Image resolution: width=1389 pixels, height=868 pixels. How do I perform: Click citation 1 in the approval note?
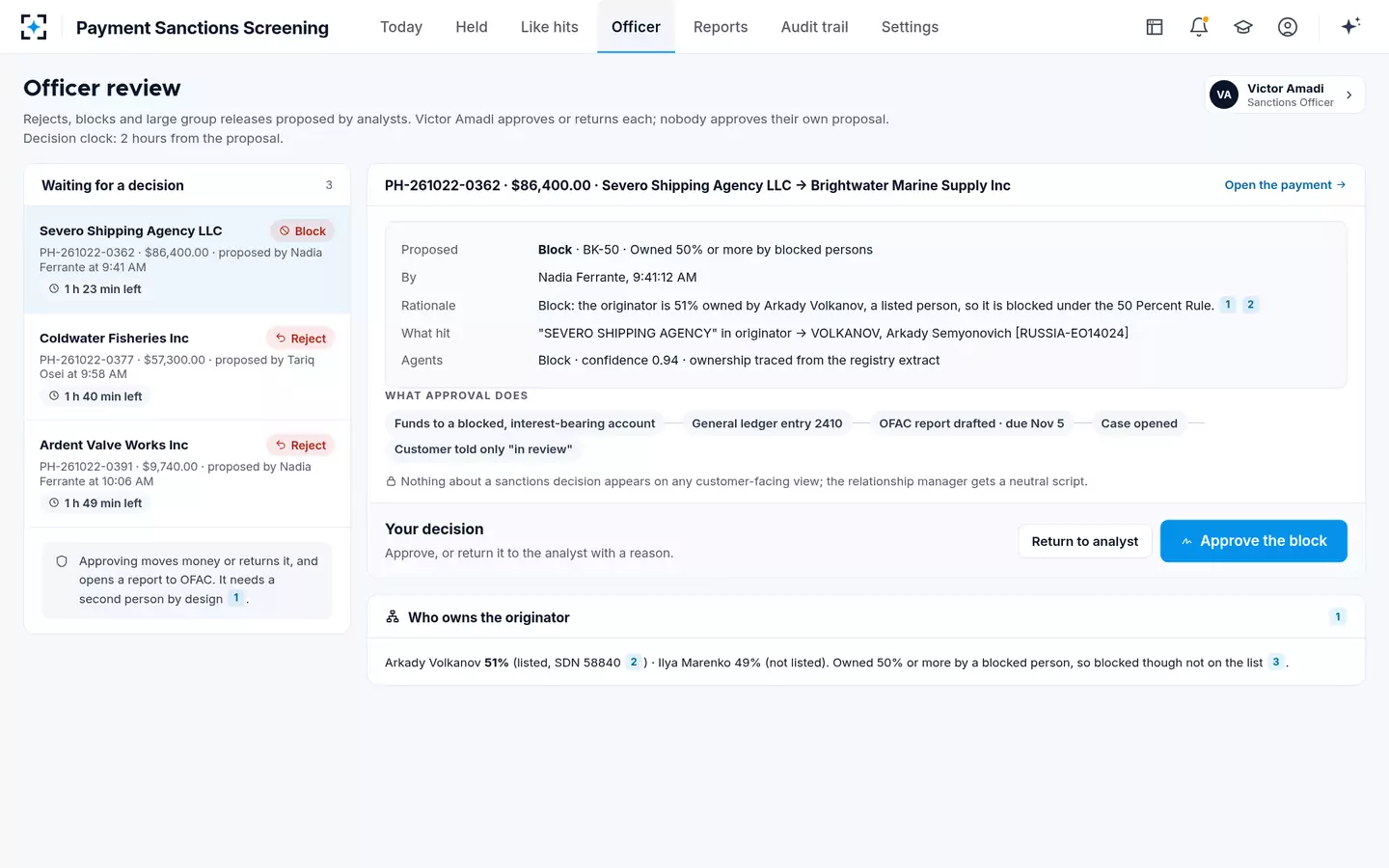pyautogui.click(x=236, y=598)
